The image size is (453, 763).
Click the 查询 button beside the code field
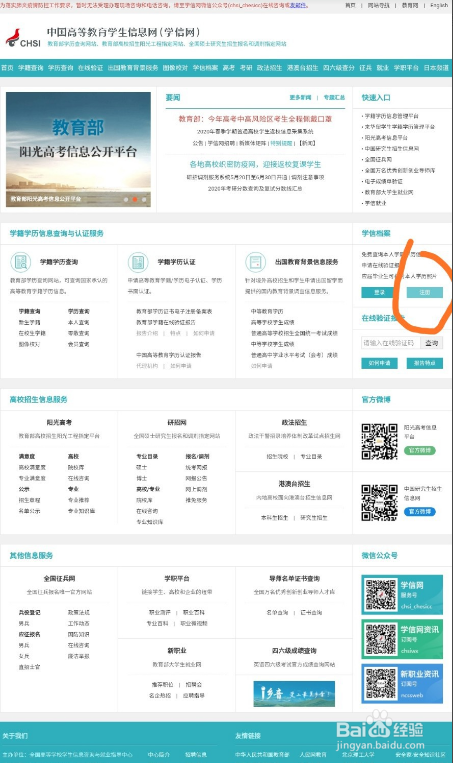[x=431, y=343]
